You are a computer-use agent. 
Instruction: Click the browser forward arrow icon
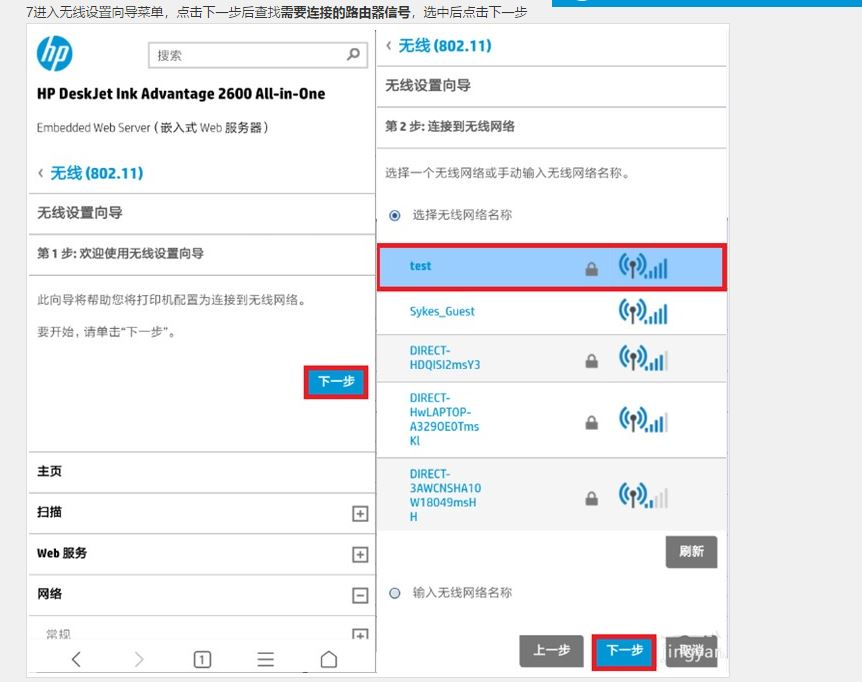click(x=139, y=659)
